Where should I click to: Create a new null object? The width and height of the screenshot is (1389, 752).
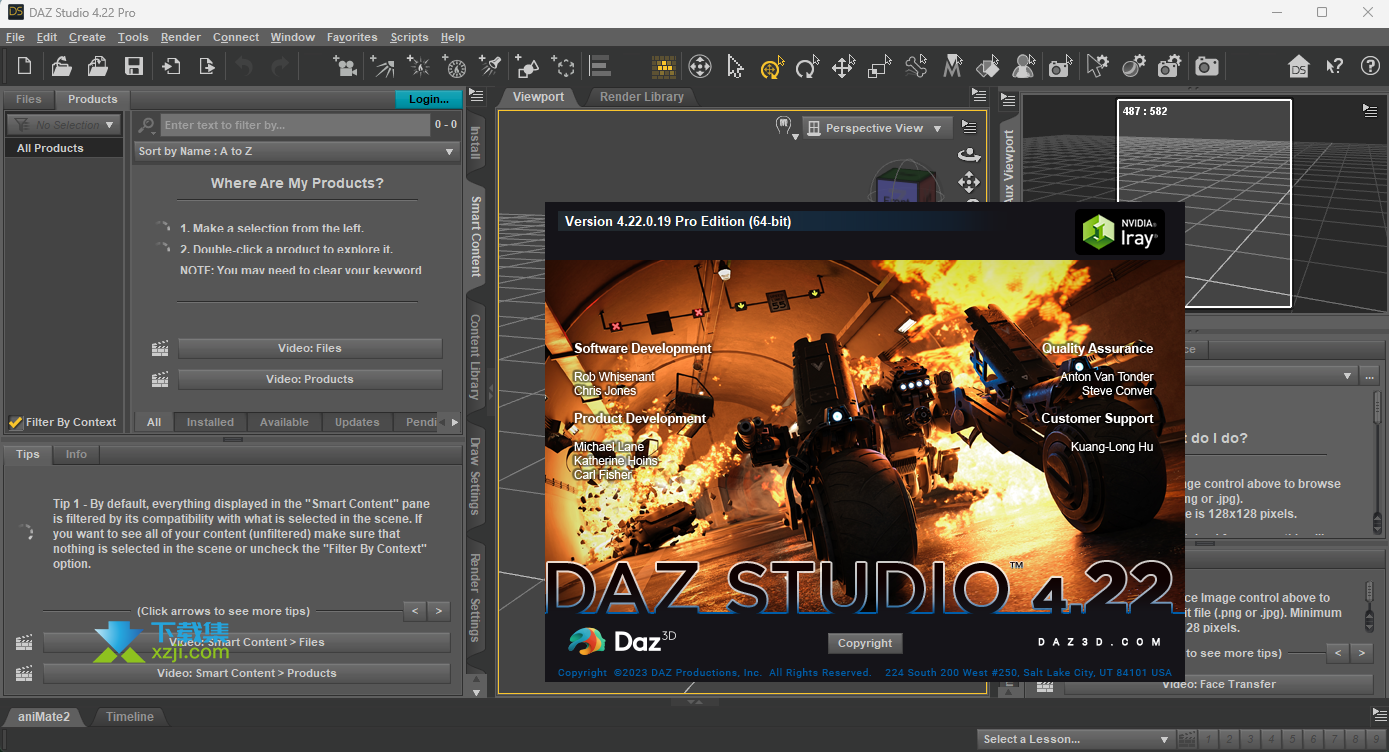click(x=564, y=67)
